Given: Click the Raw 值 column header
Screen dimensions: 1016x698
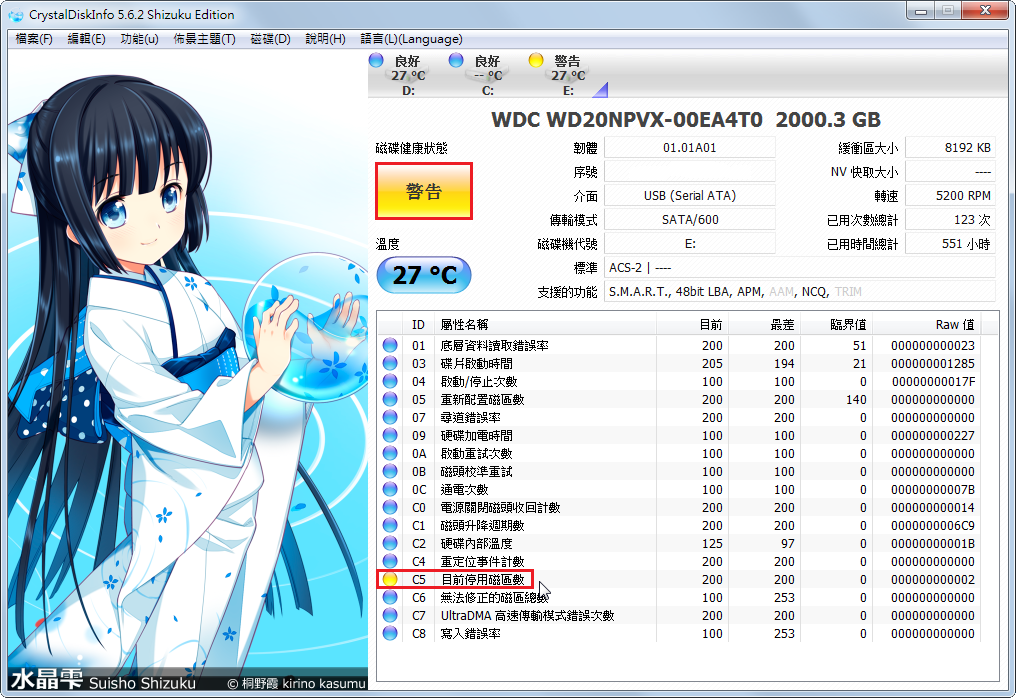Looking at the screenshot, I should pyautogui.click(x=954, y=324).
